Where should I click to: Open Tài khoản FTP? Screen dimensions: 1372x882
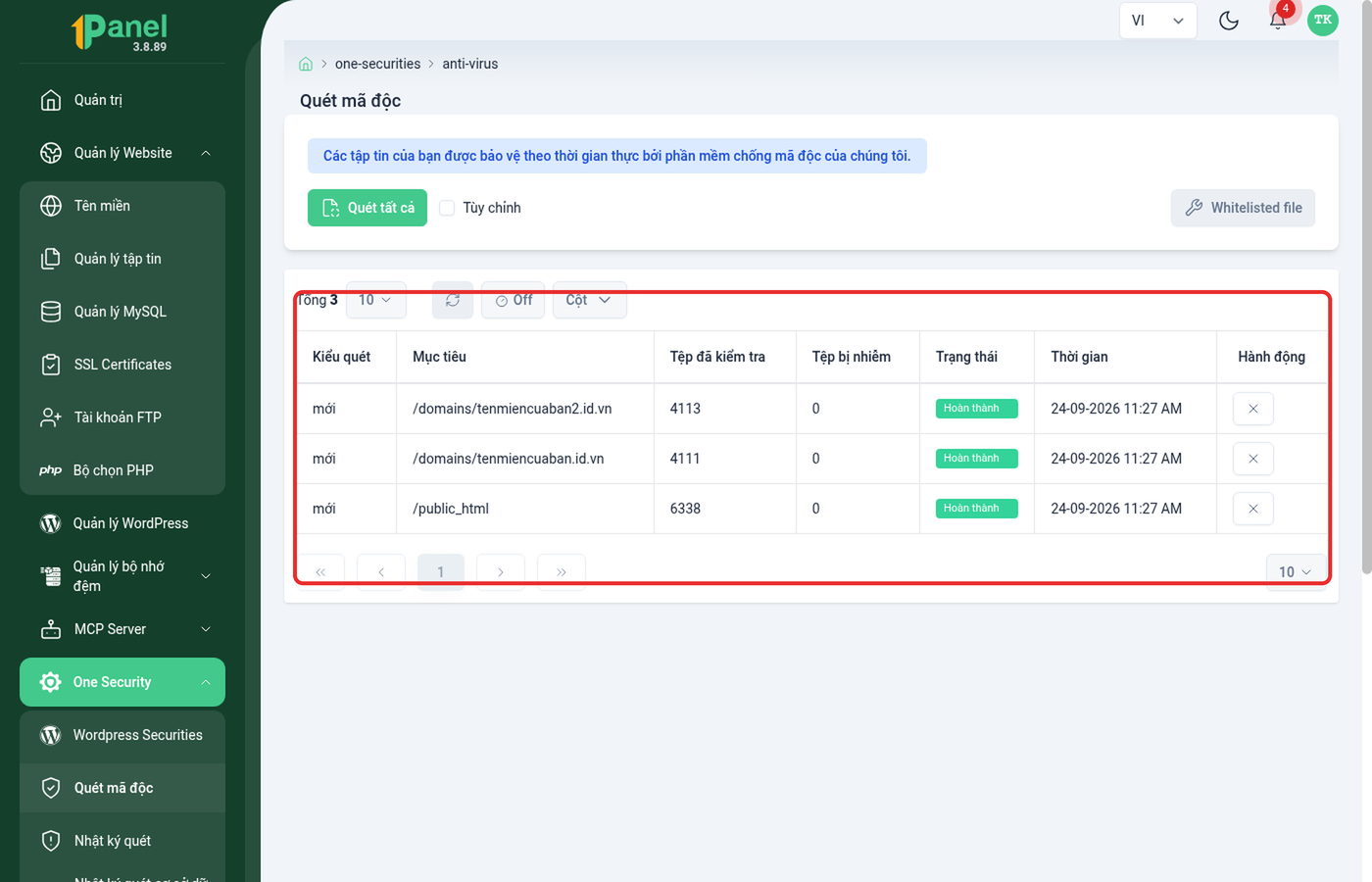[x=122, y=417]
